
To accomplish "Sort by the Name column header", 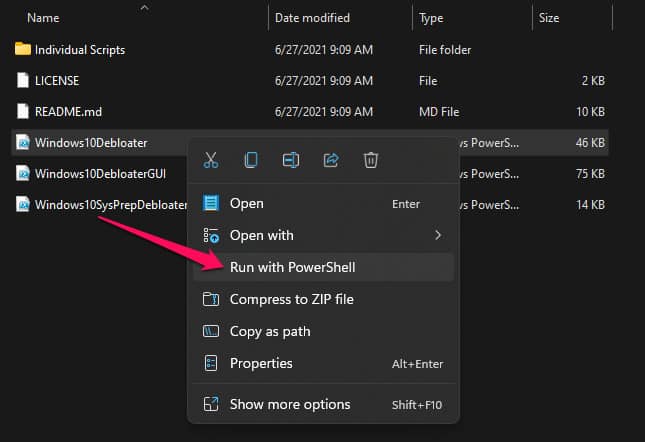I will [x=43, y=18].
